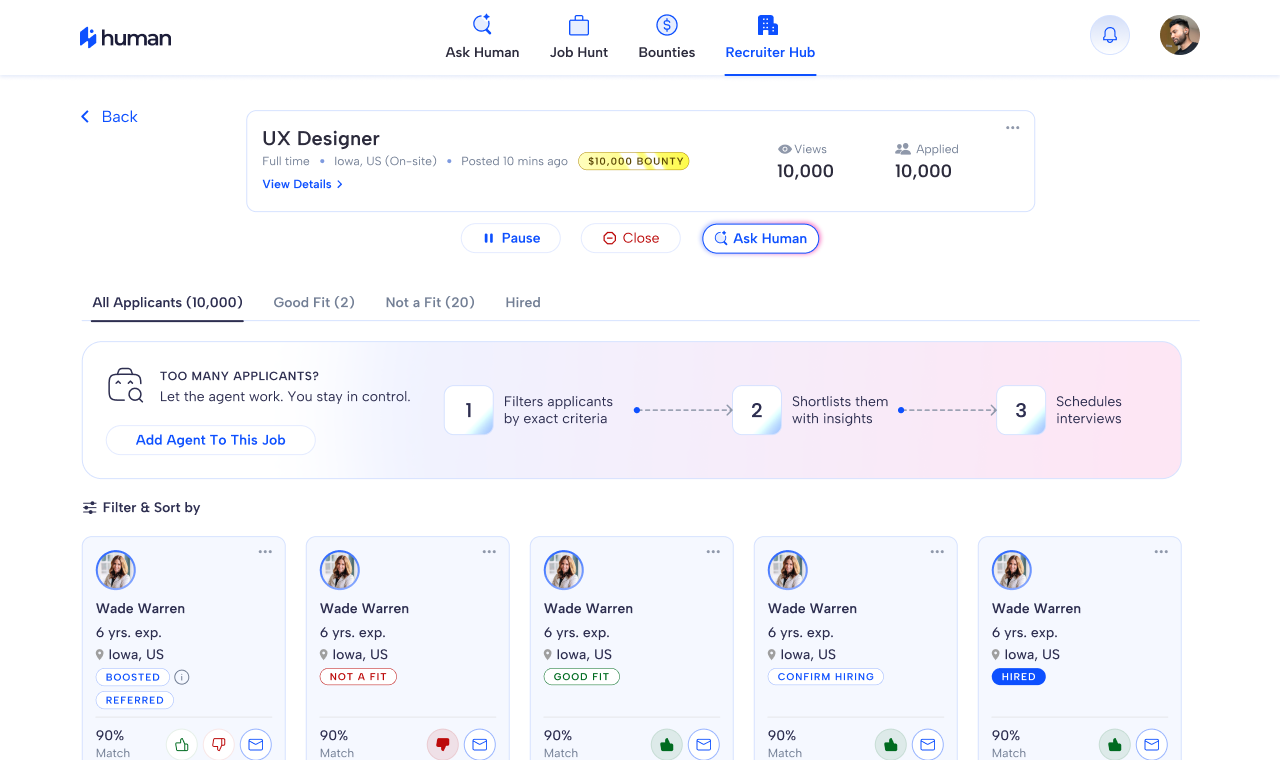Screen dimensions: 1280x760
Task: Click the Filter & Sort sliders icon
Action: tap(88, 507)
